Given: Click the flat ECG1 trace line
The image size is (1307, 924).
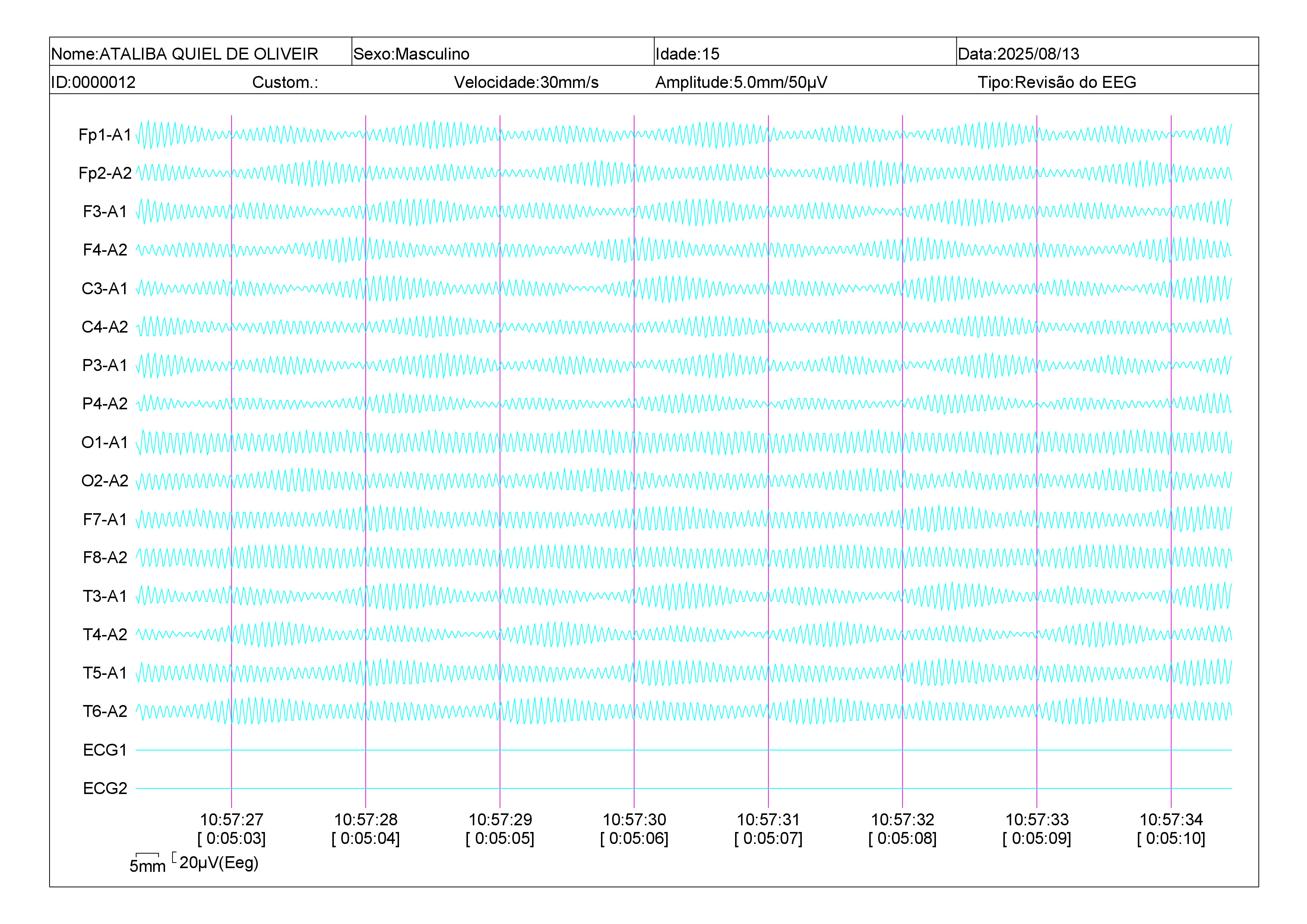Looking at the screenshot, I should 684,750.
